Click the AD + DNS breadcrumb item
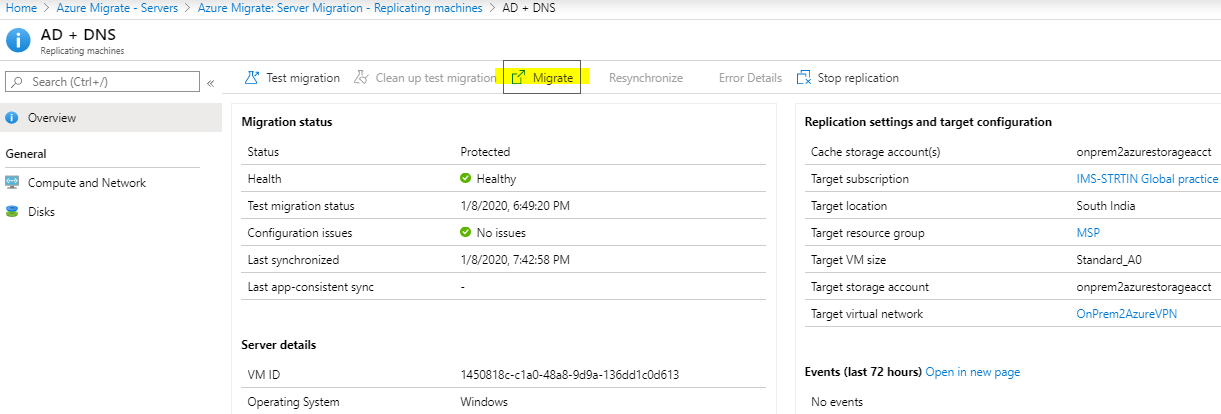The image size is (1221, 414). pos(529,8)
